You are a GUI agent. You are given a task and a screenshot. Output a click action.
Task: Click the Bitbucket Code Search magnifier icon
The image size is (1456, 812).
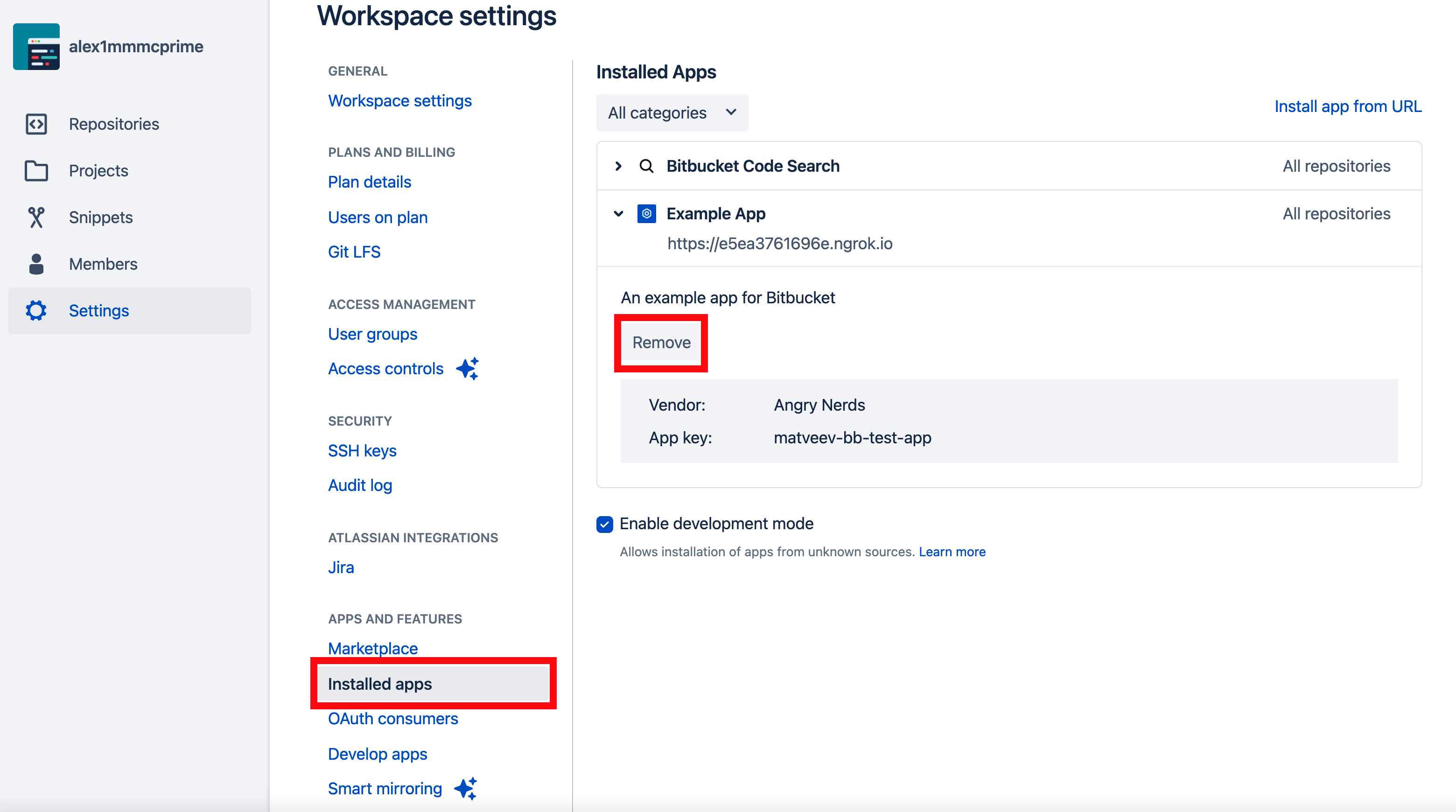pos(646,166)
